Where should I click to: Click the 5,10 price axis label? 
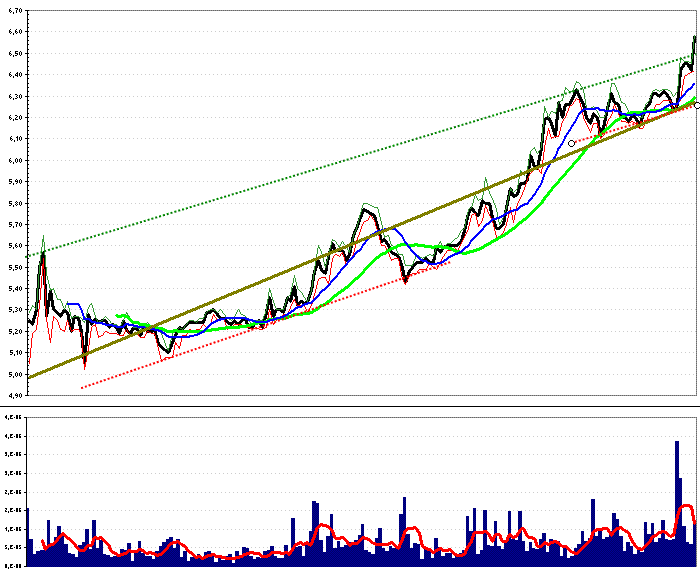[15, 353]
